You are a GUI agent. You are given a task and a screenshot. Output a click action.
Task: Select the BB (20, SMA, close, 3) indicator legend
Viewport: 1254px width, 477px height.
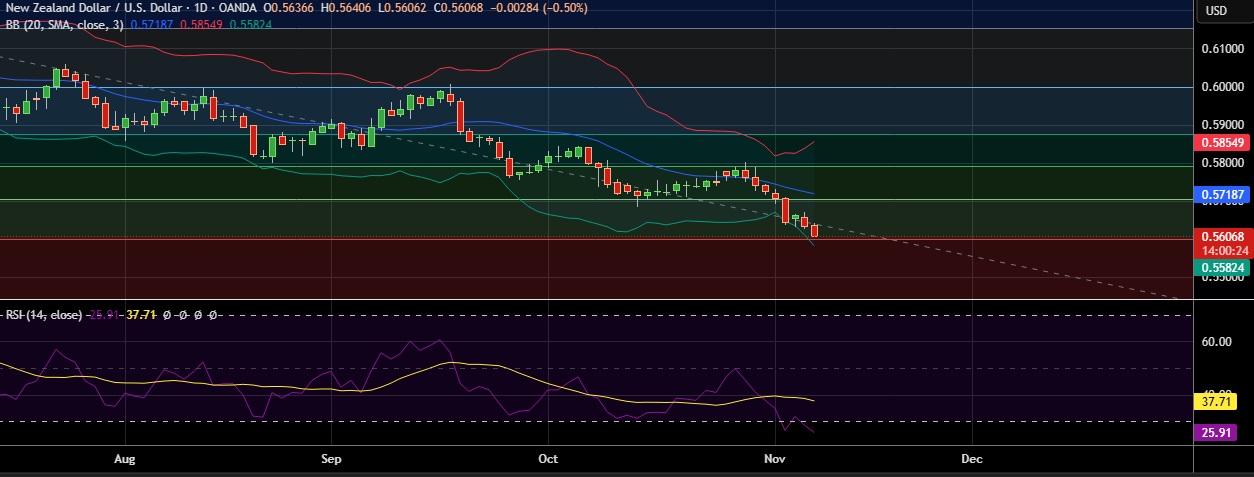click(x=63, y=25)
